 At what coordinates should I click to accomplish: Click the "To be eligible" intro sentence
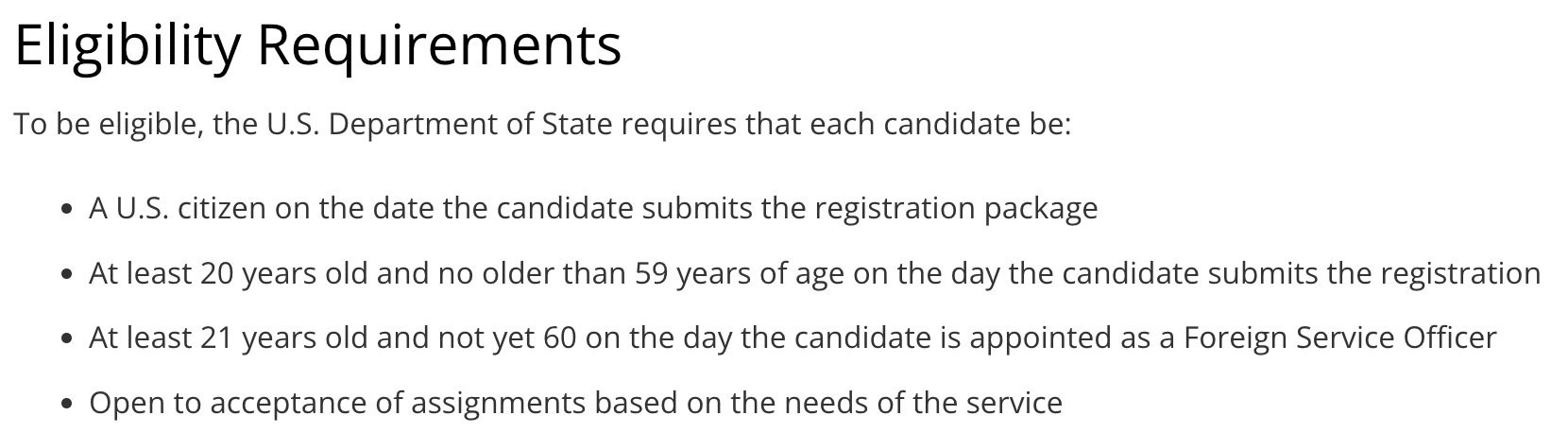coord(542,125)
